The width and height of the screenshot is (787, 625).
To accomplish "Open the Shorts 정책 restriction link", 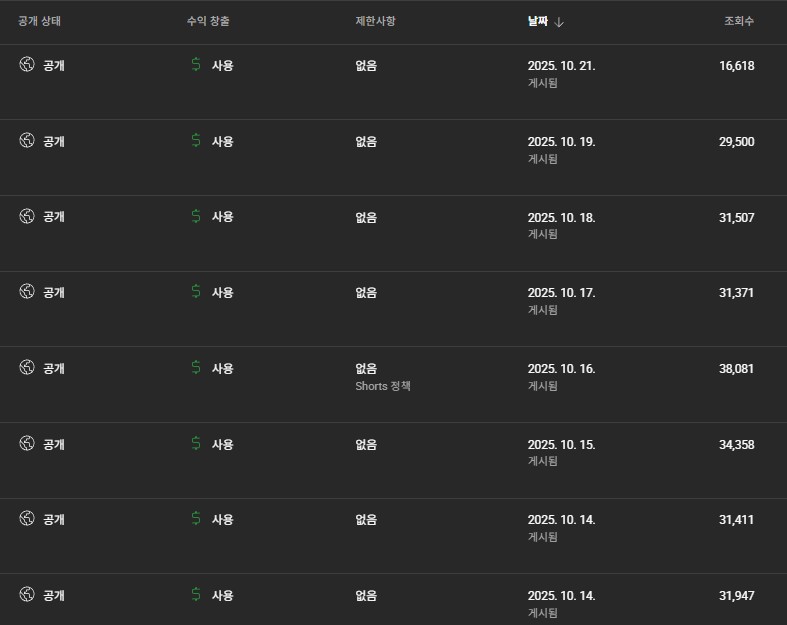I will [x=383, y=386].
